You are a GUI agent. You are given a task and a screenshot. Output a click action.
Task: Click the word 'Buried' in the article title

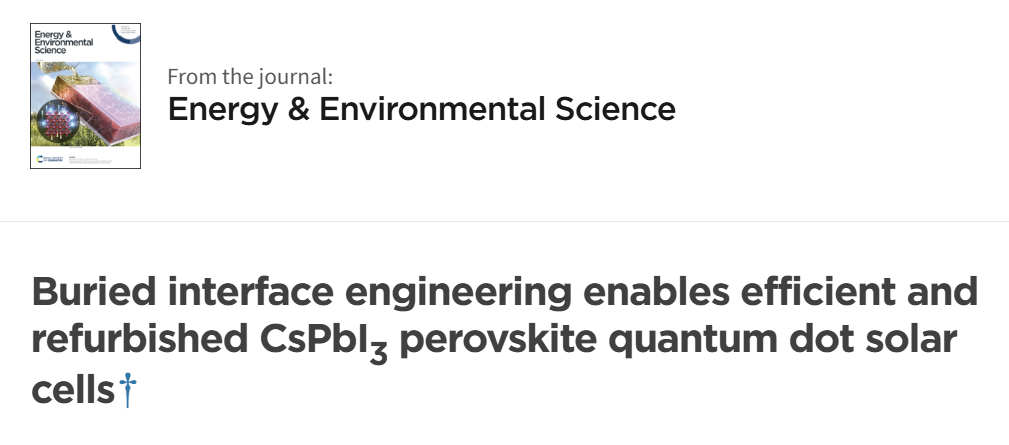click(x=94, y=291)
